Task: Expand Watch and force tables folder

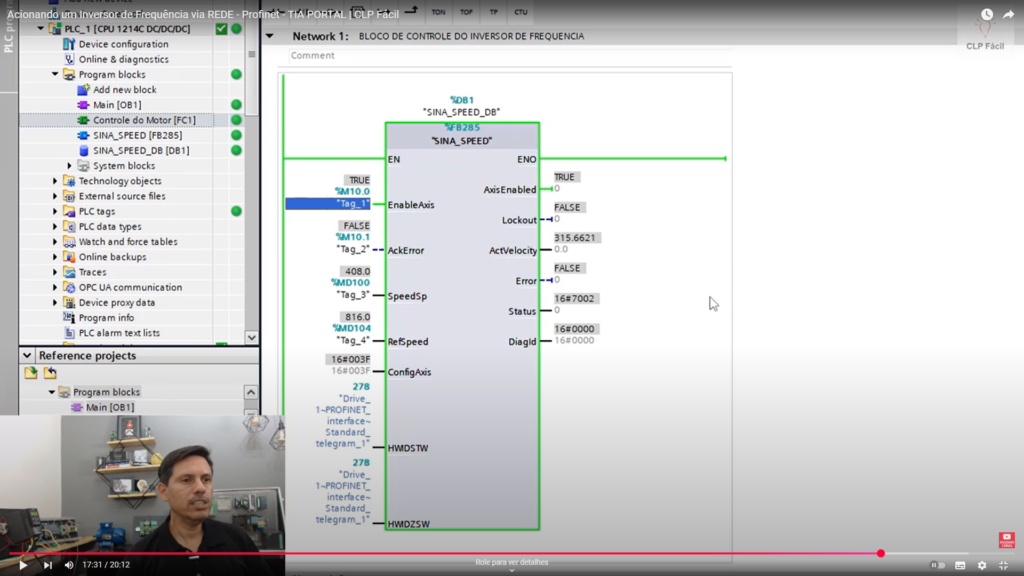Action: click(x=55, y=242)
